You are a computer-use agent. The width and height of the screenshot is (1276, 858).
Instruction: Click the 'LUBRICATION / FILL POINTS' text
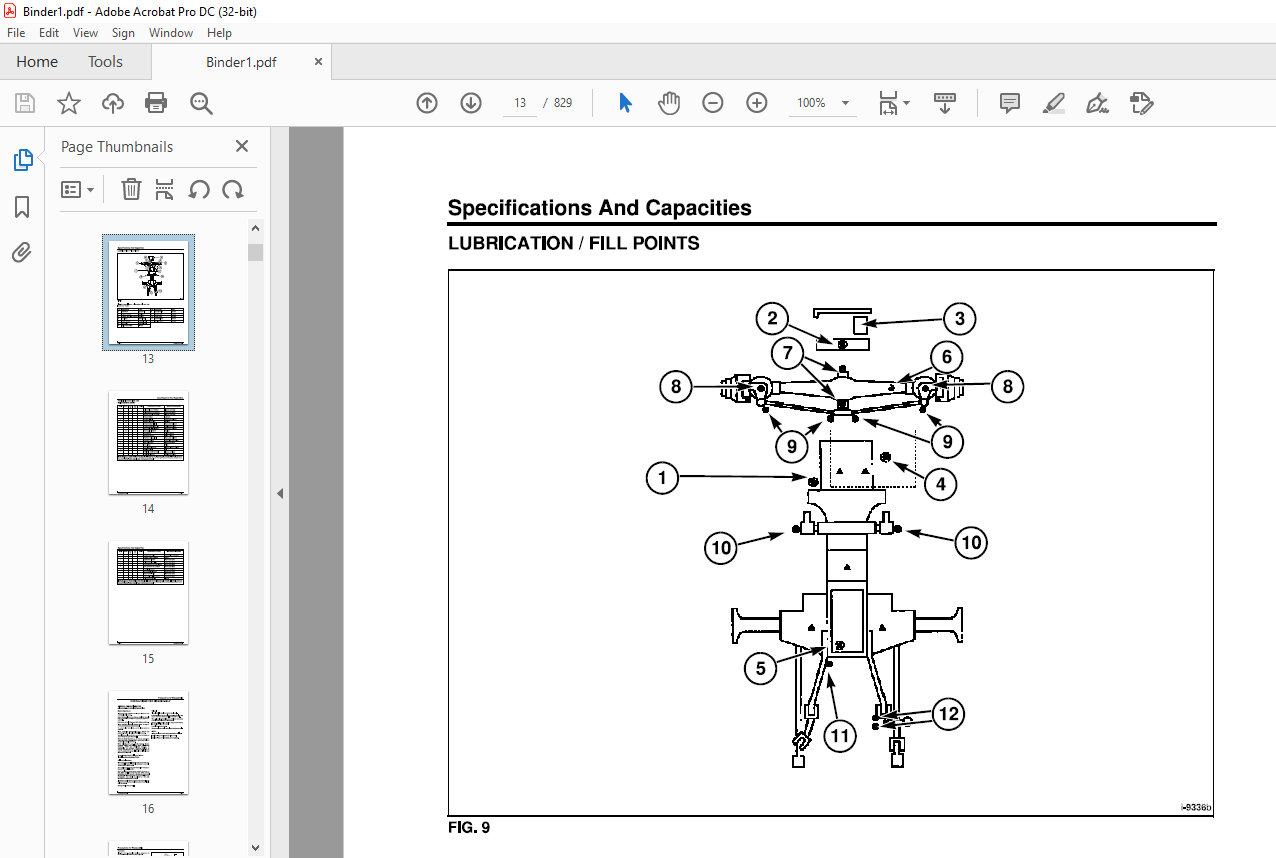point(574,243)
